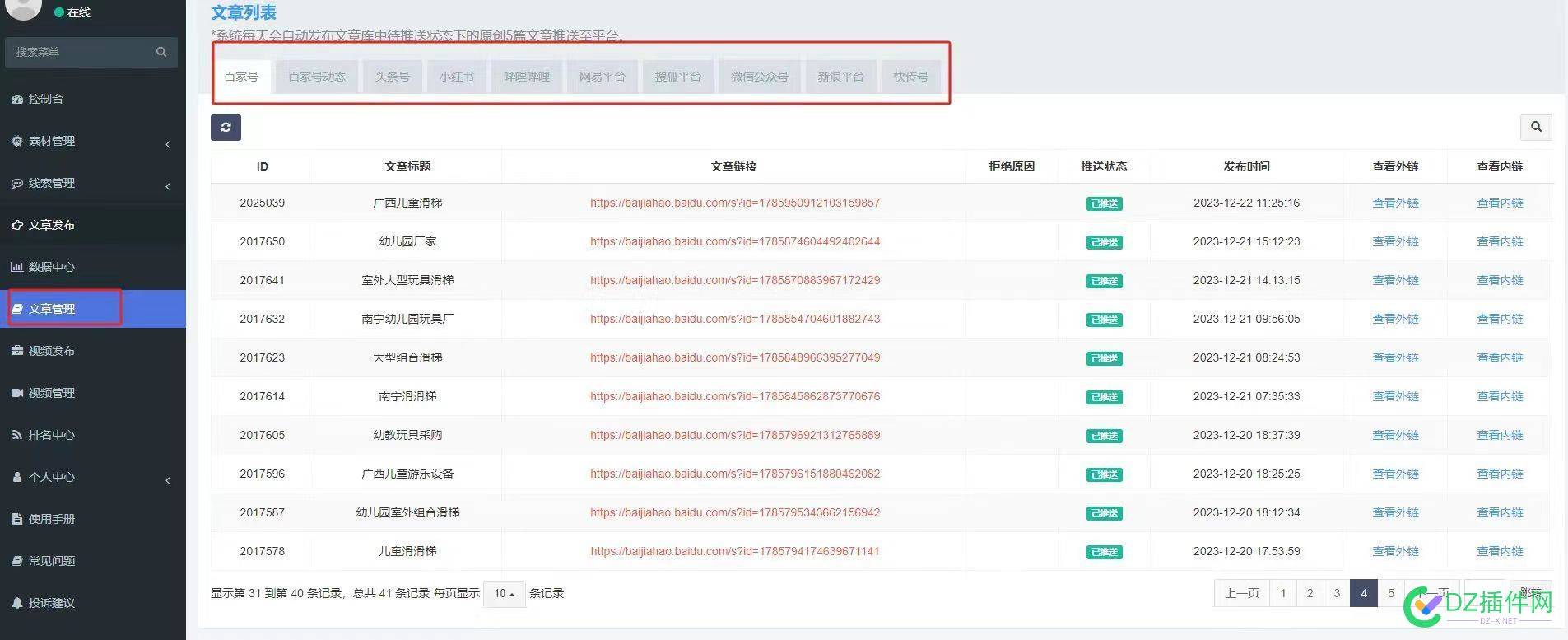Switch to 新浪平台 tab
The height and width of the screenshot is (640, 1568).
coord(840,77)
